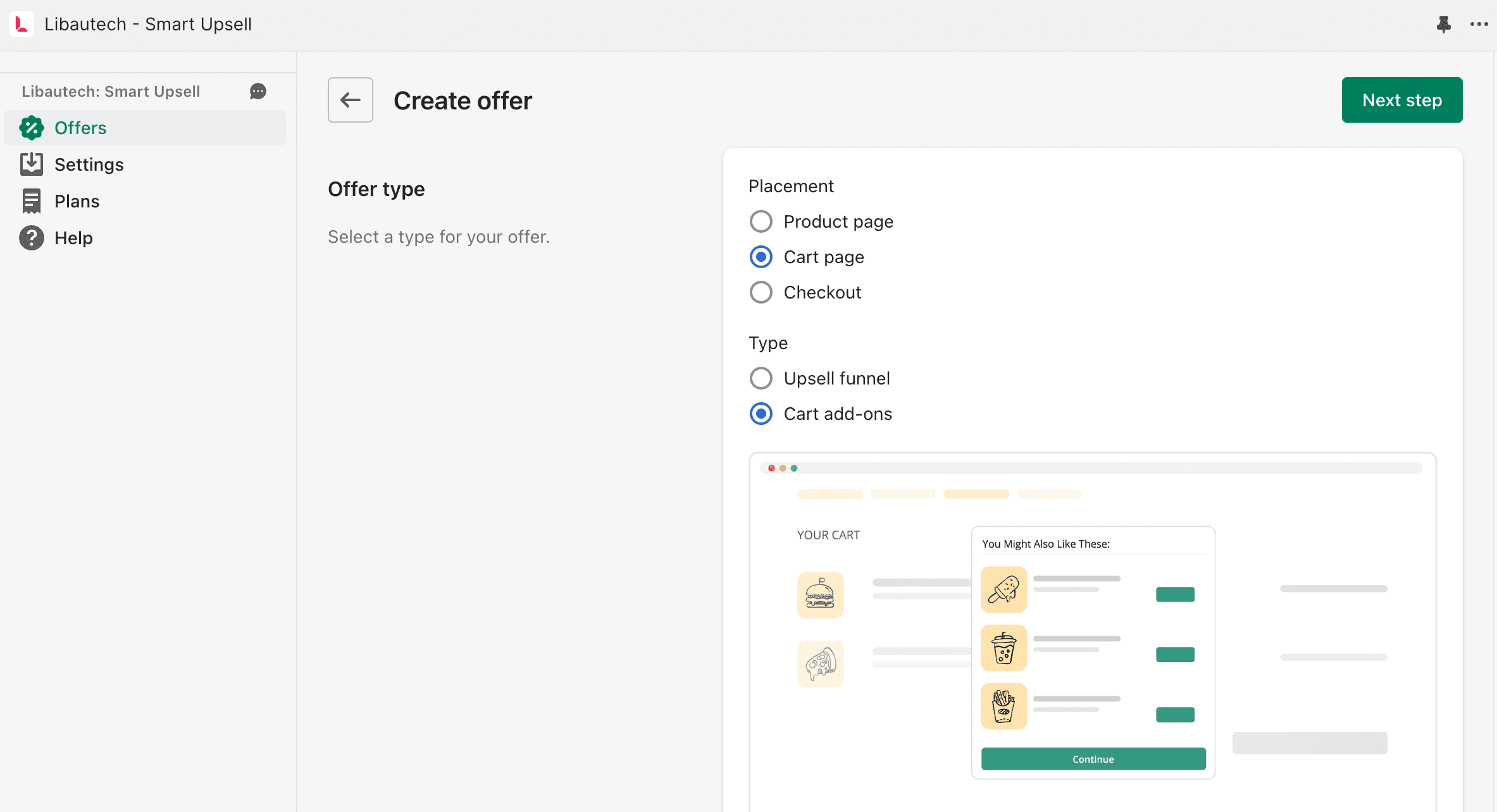Click the Help question mark icon

click(x=32, y=238)
